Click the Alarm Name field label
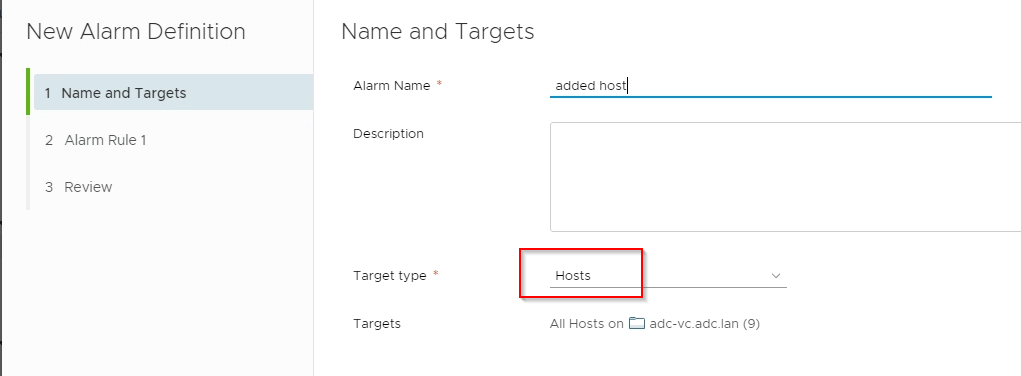Screen dimensions: 1021x376 (x=391, y=85)
